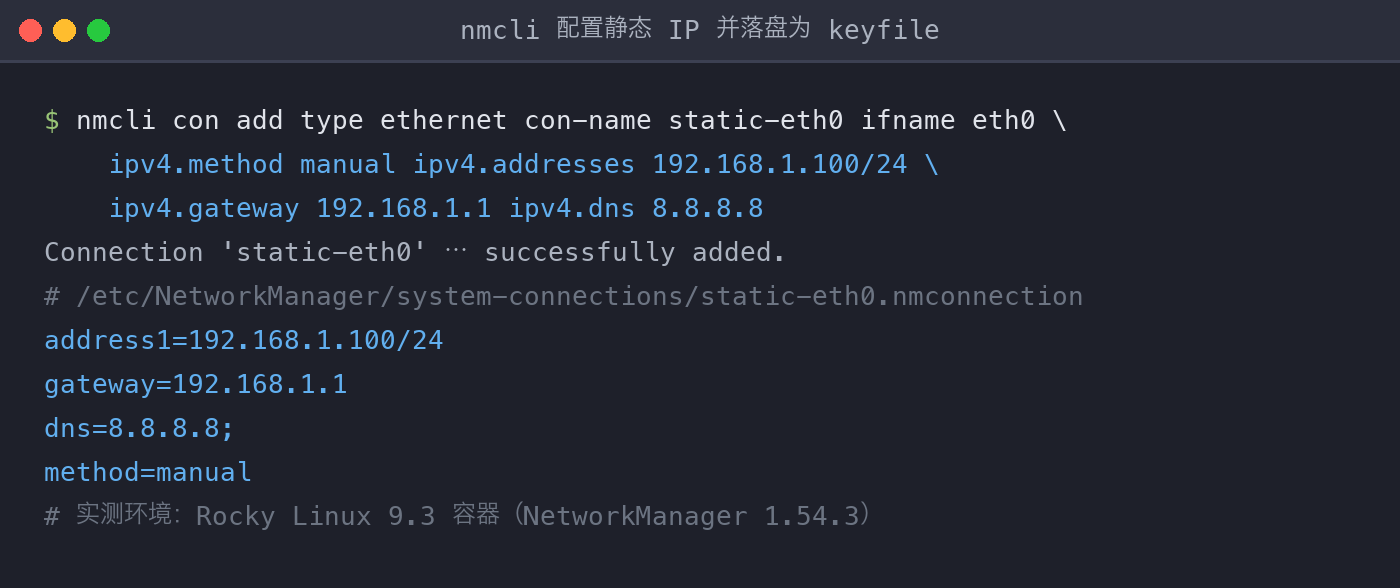Click the 'successfully added.' output text
Viewport: 1400px width, 588px height.
pos(636,253)
